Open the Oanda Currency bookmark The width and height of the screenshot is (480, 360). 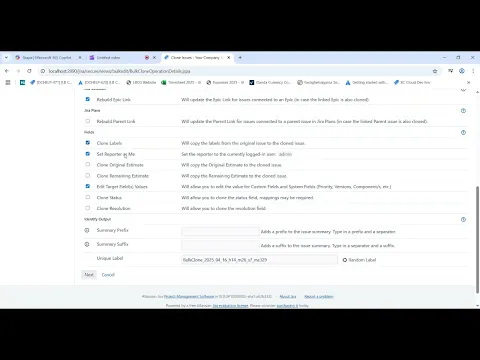(x=270, y=82)
